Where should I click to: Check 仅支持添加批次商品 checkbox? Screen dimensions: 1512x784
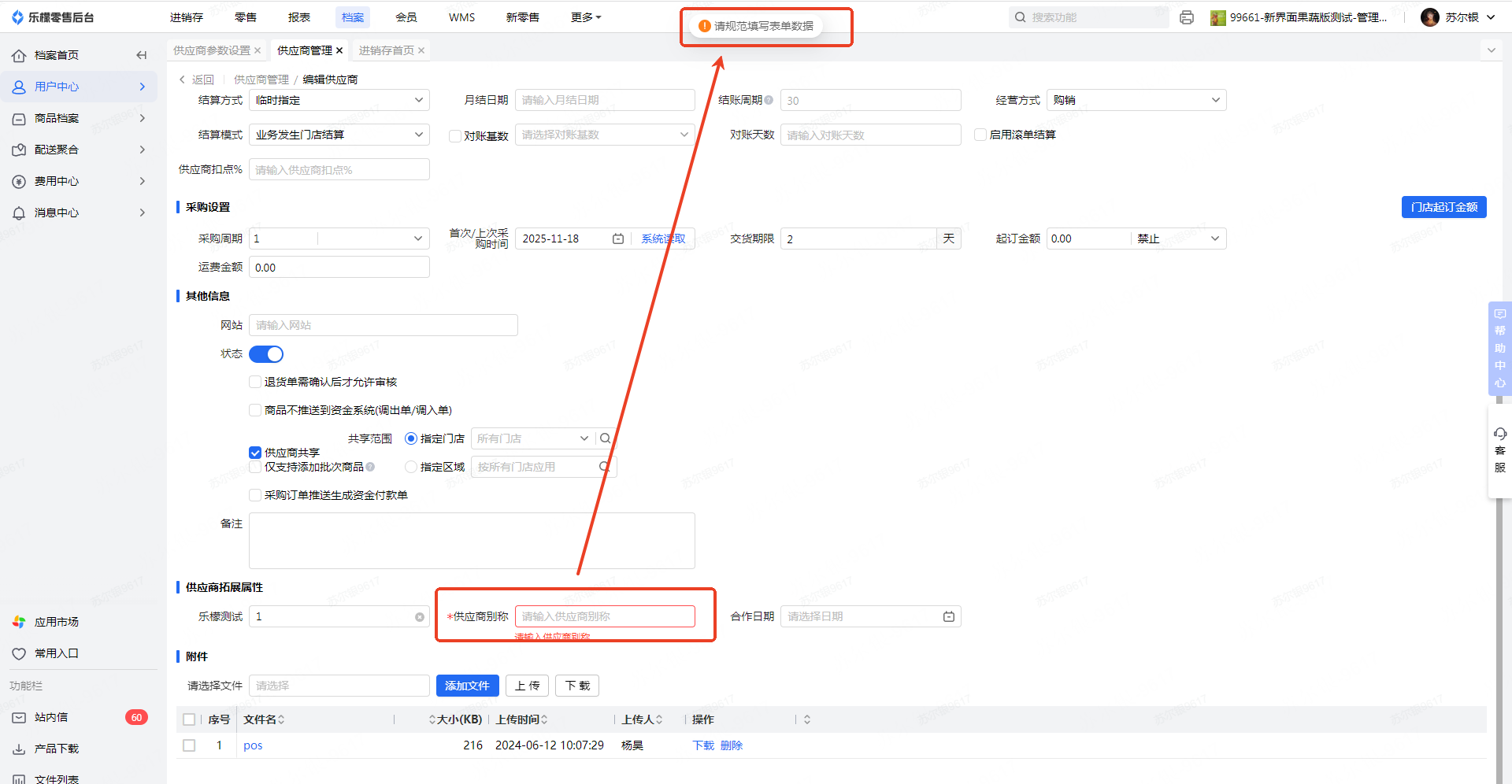click(255, 467)
